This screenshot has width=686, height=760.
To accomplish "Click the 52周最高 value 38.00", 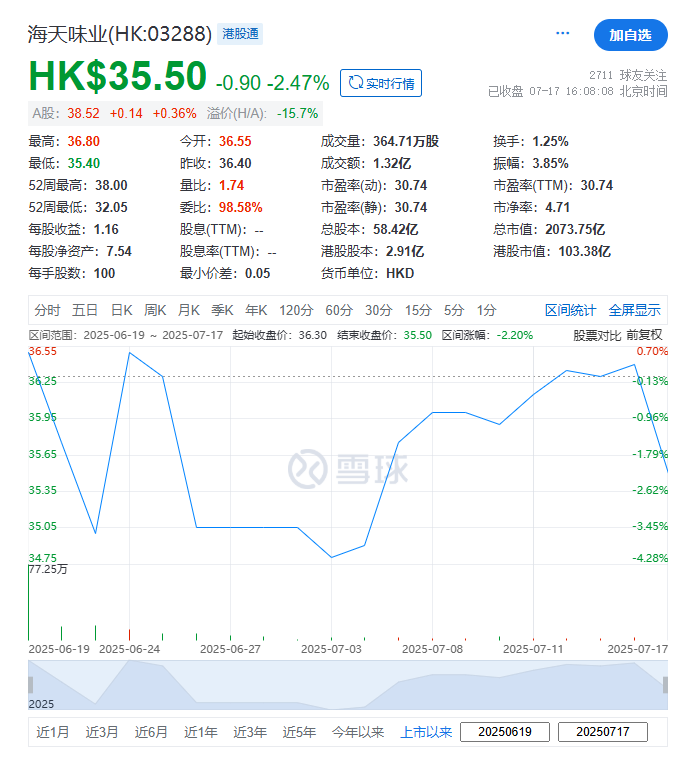I will [x=111, y=186].
